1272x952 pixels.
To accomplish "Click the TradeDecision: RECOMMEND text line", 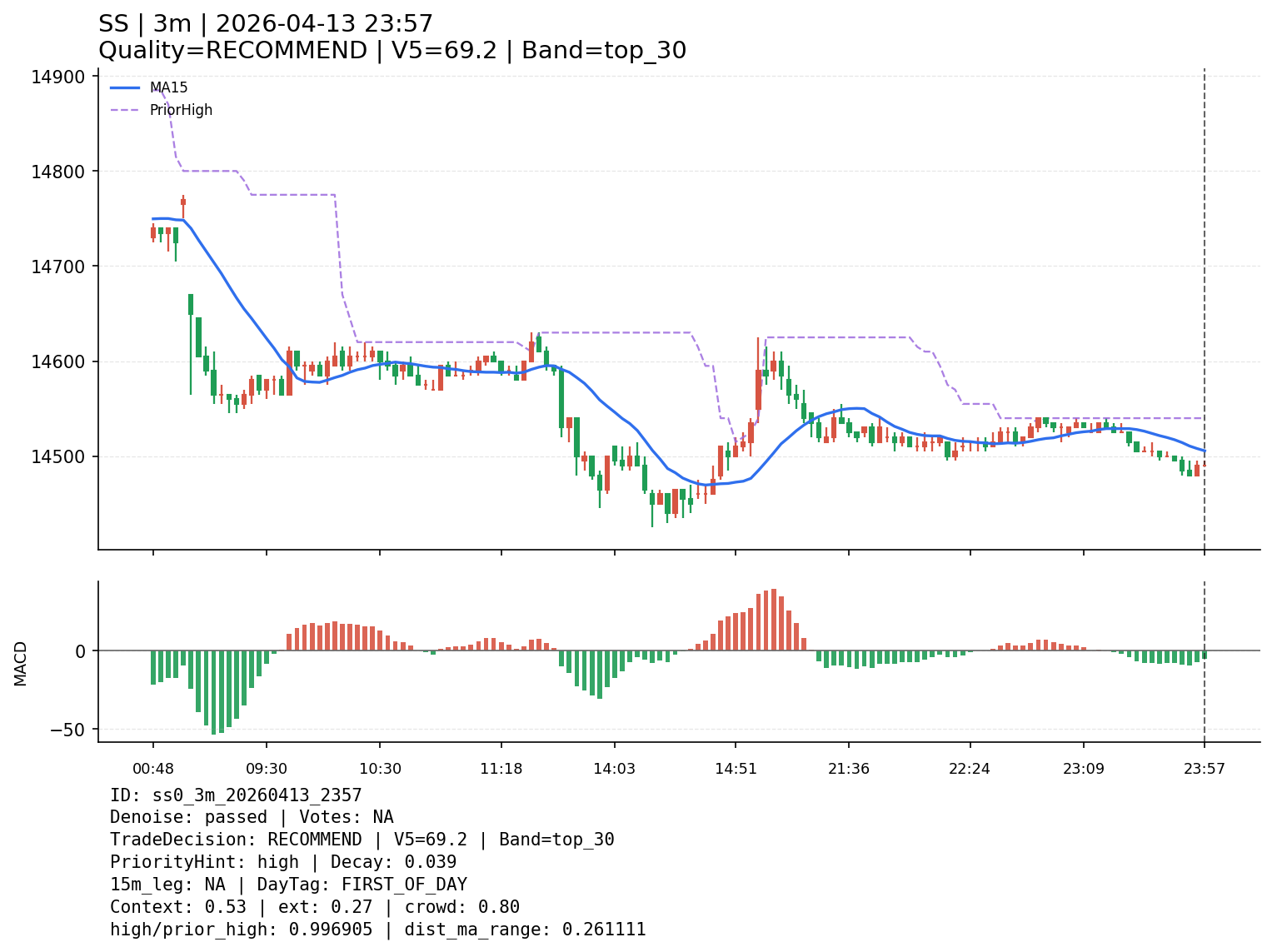I will click(x=362, y=840).
